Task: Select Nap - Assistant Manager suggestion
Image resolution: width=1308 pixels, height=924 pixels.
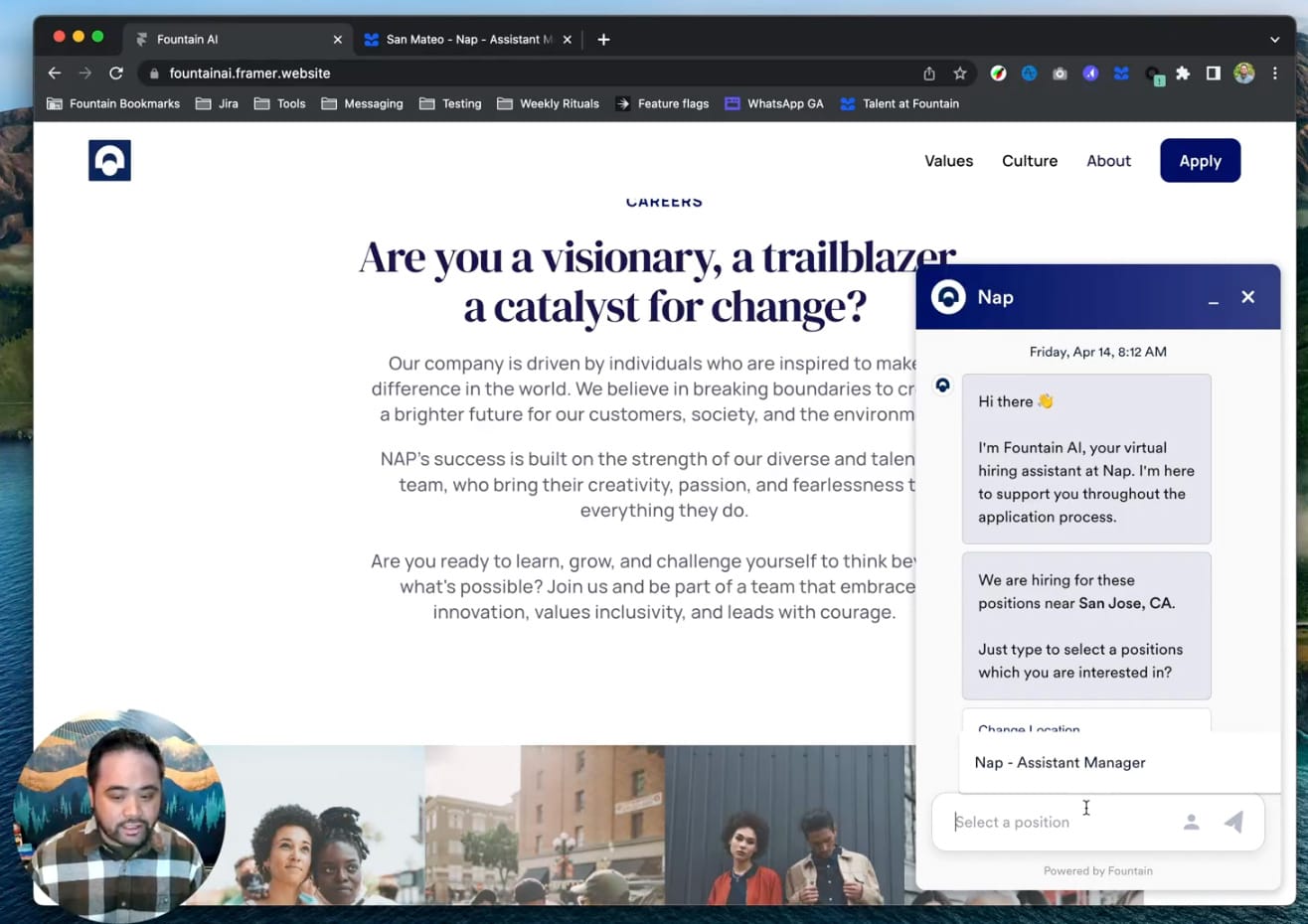Action: coord(1119,762)
